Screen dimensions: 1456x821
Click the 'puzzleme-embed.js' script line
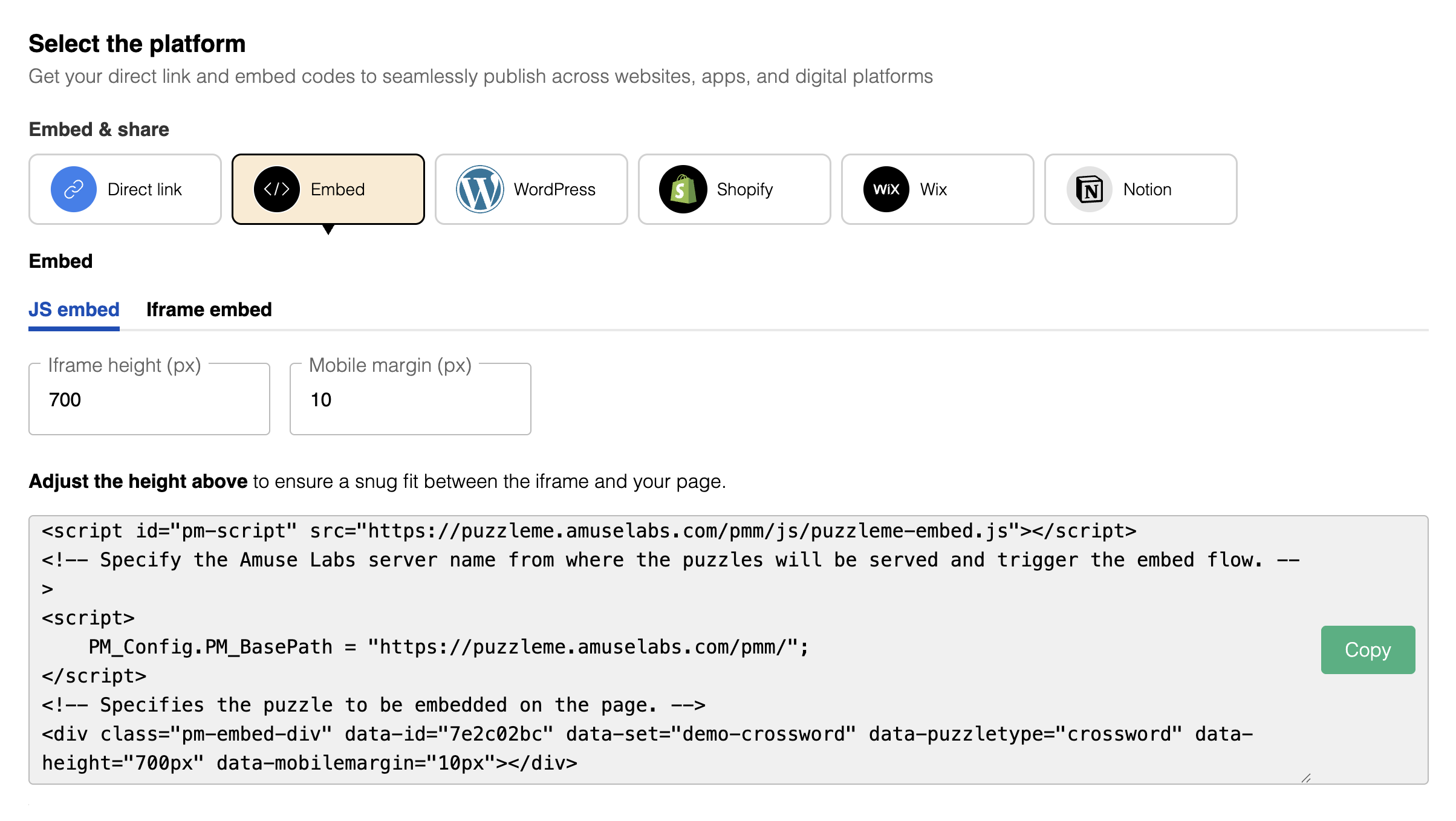(589, 531)
